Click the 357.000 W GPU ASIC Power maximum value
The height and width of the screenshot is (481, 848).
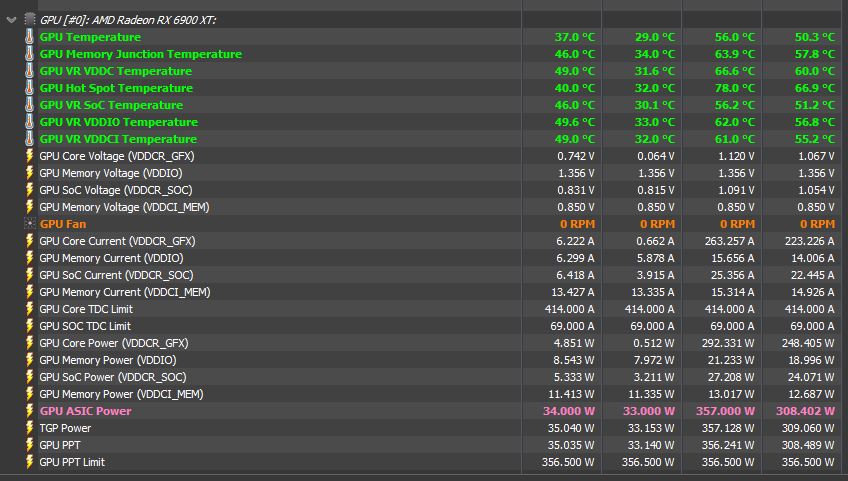725,411
